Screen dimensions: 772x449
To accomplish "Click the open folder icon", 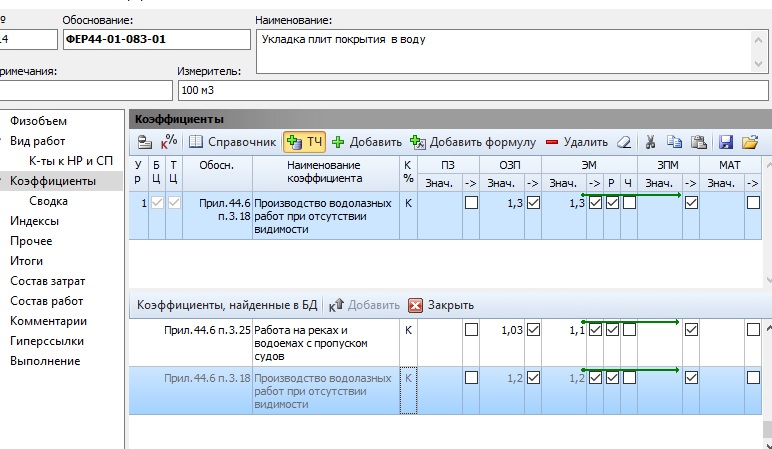I will coord(749,142).
